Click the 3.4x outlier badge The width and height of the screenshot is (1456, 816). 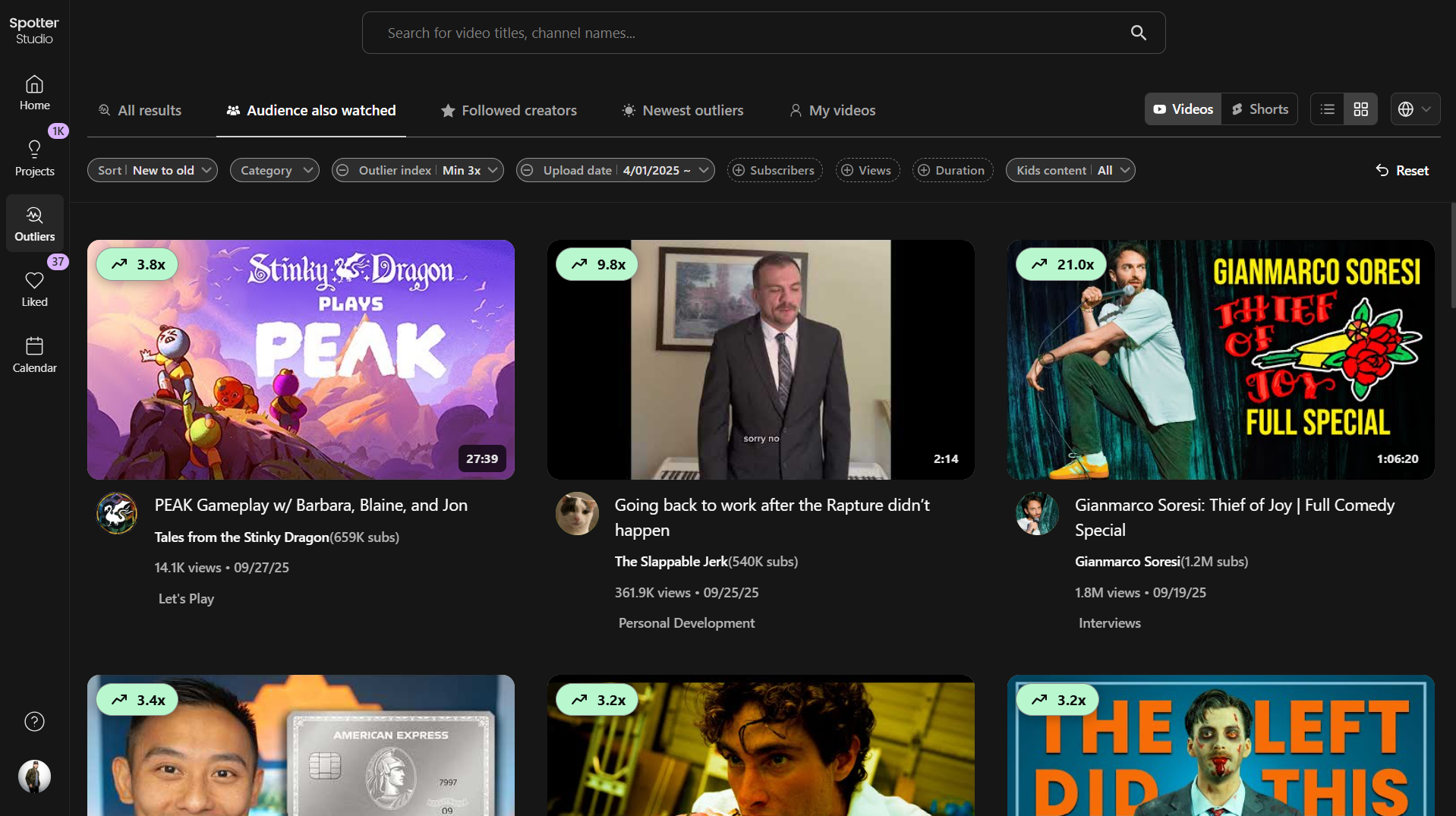pos(137,700)
